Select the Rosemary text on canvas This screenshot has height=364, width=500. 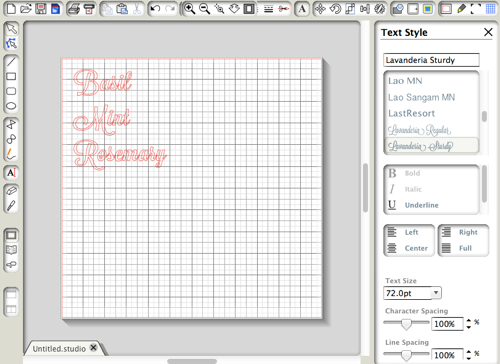click(x=120, y=154)
